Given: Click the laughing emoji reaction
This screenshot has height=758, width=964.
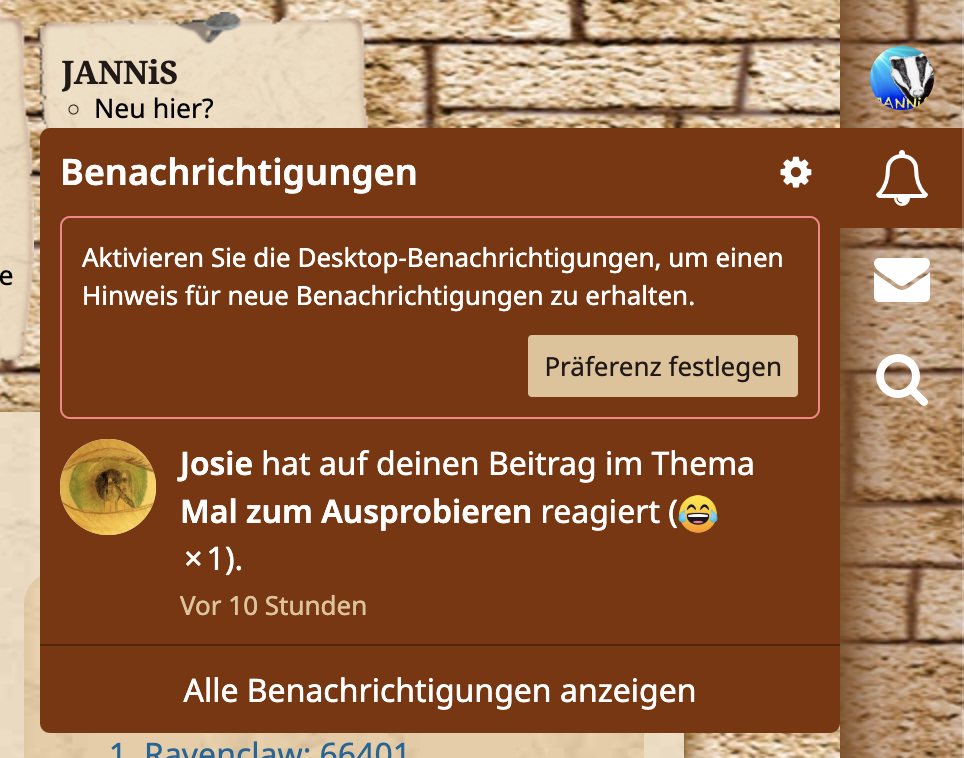Looking at the screenshot, I should pos(698,513).
